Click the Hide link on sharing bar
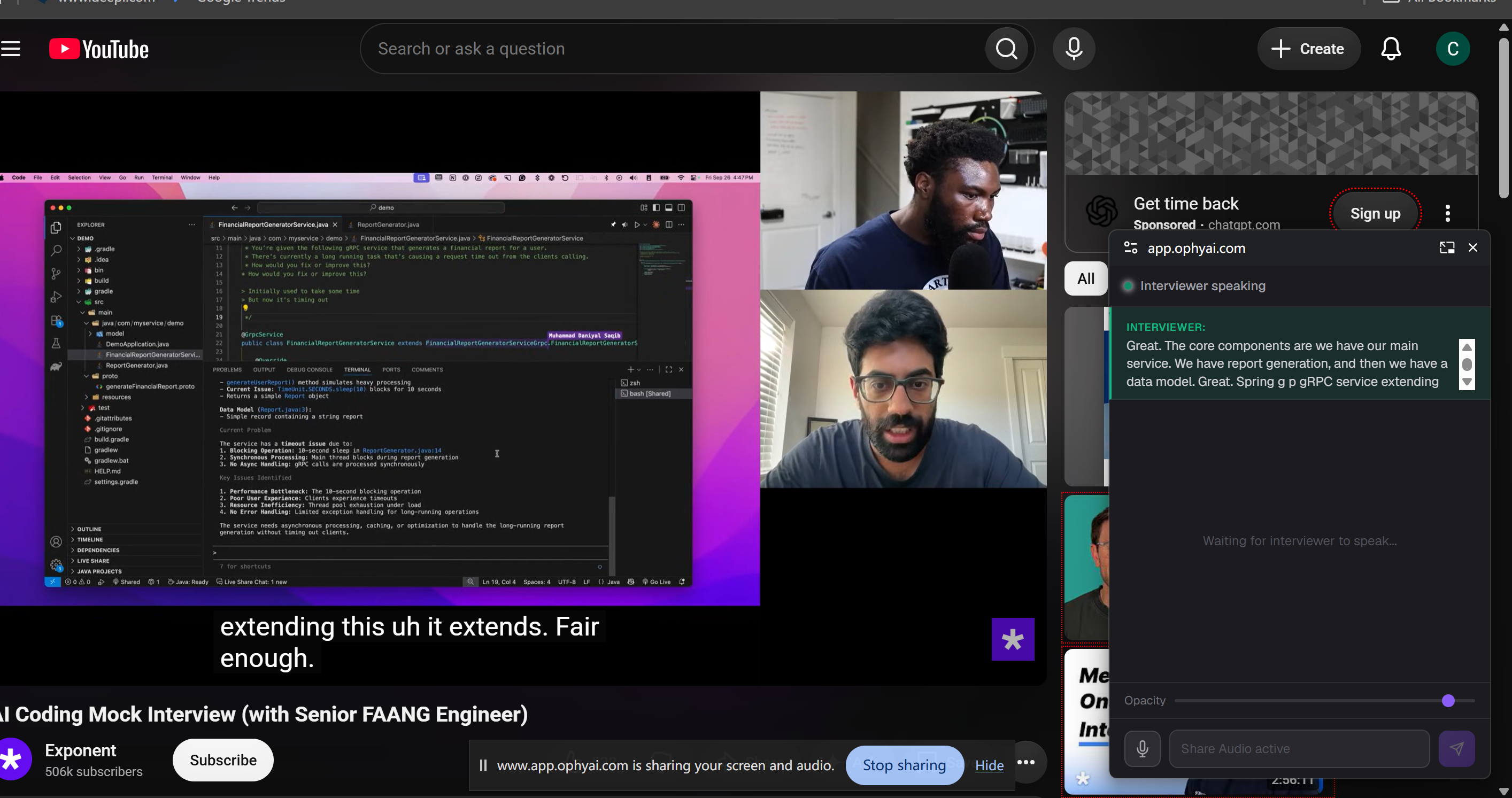This screenshot has width=1512, height=798. (x=989, y=765)
